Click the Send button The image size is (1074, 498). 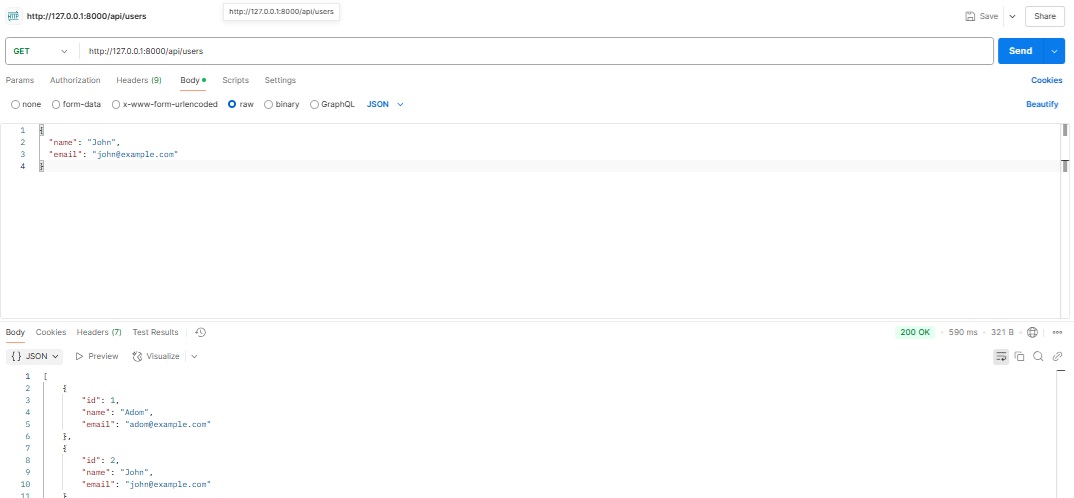(1021, 51)
